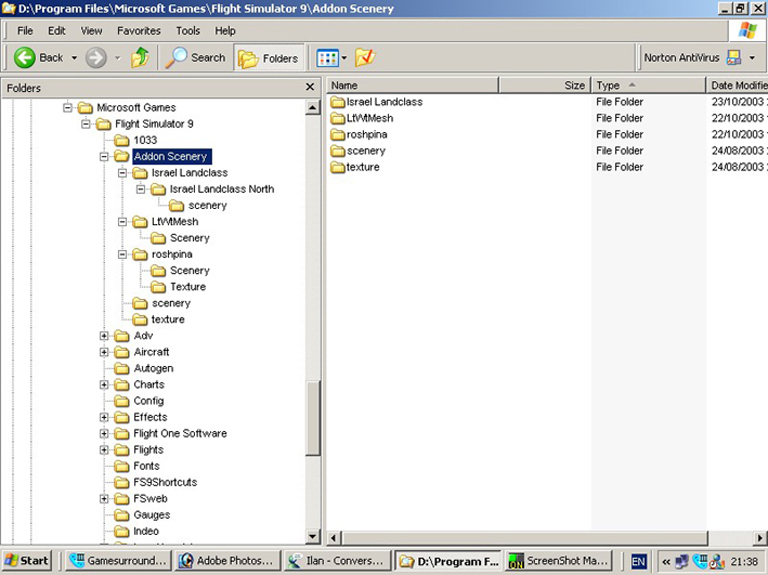Collapse Israel Landclass North node
Viewport: 768px width, 575px height.
coord(141,189)
